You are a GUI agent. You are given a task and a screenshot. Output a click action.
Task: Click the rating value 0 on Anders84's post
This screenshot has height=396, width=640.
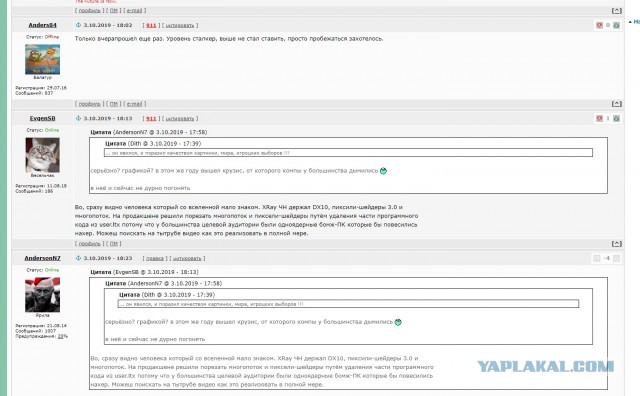pos(608,25)
